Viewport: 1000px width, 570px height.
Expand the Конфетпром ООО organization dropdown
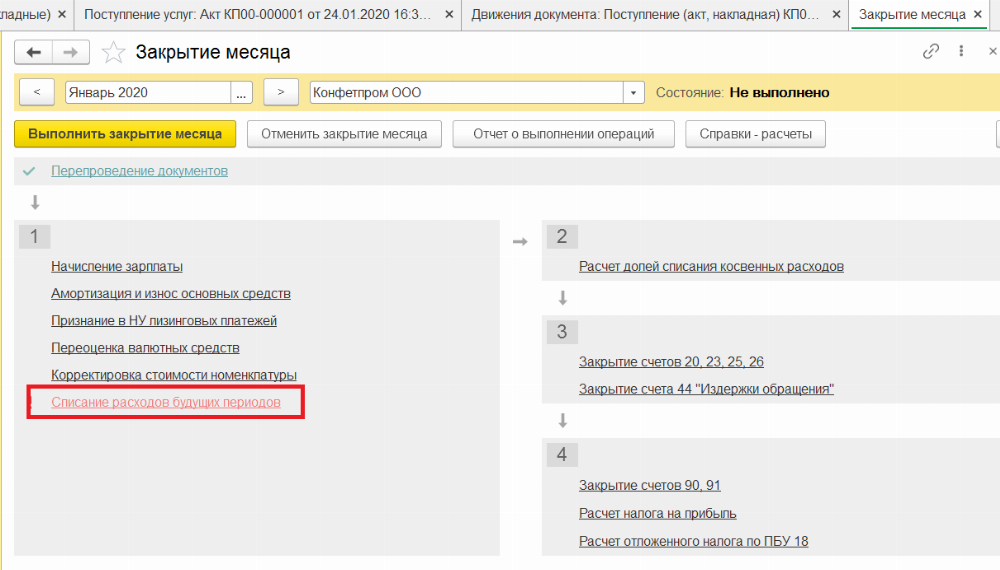click(633, 92)
